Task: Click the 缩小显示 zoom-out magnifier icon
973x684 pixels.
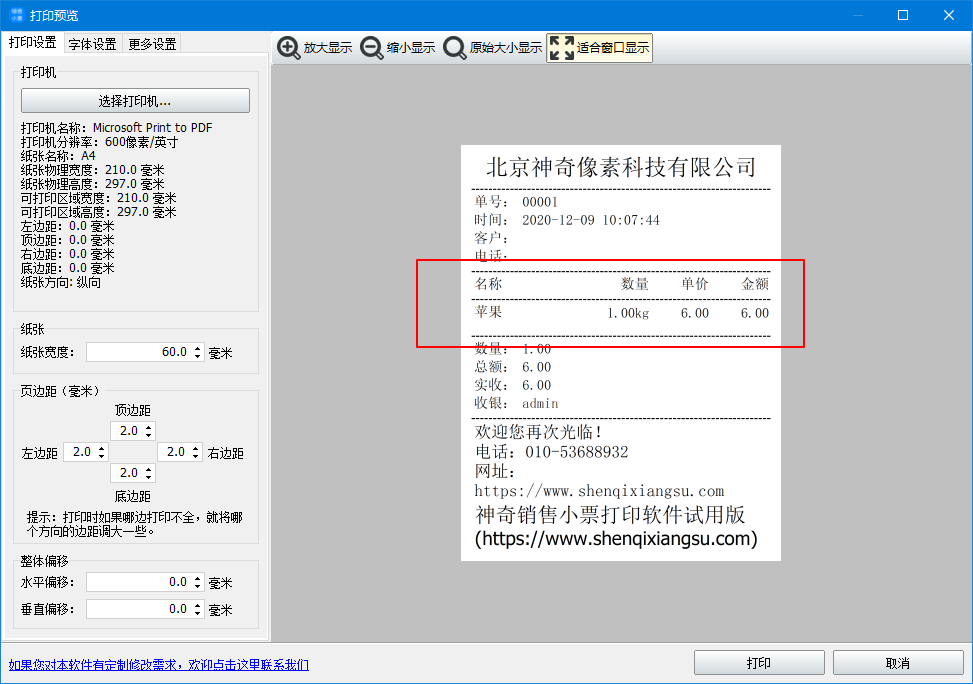Action: pos(372,48)
